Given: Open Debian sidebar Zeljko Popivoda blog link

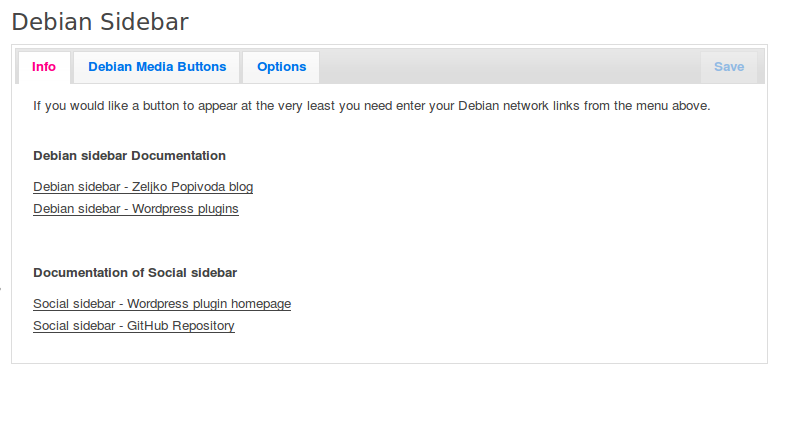Looking at the screenshot, I should 143,187.
